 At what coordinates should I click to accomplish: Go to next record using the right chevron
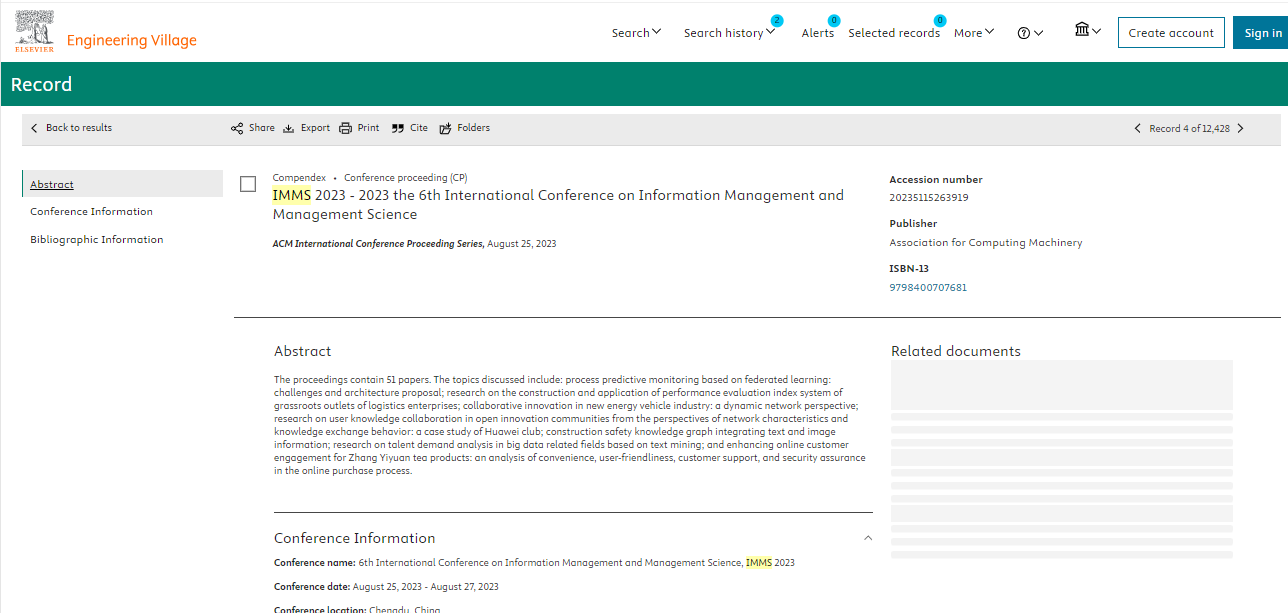point(1240,128)
